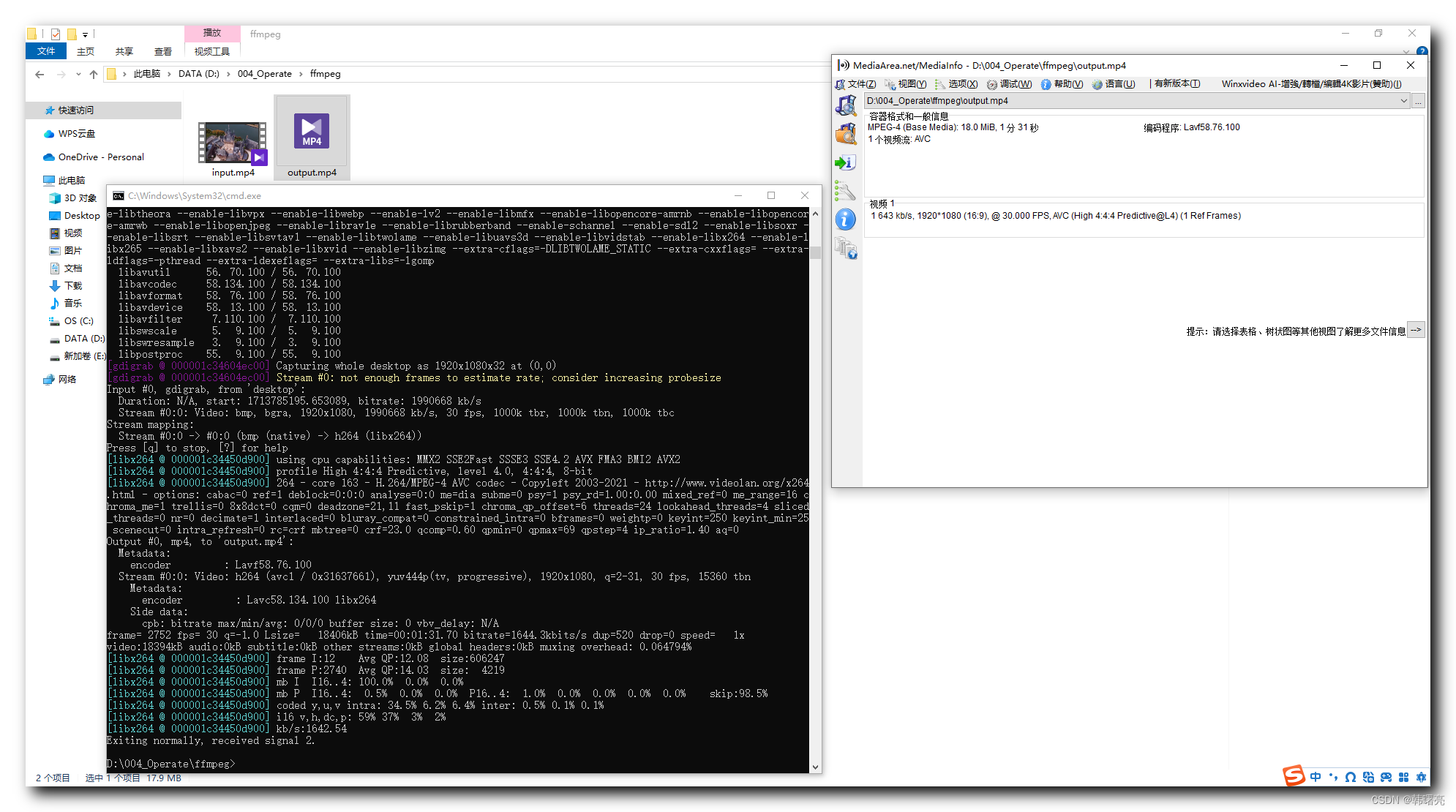Click arrow button next to 提示 hint
Viewport: 1456px width, 812px height.
1416,330
